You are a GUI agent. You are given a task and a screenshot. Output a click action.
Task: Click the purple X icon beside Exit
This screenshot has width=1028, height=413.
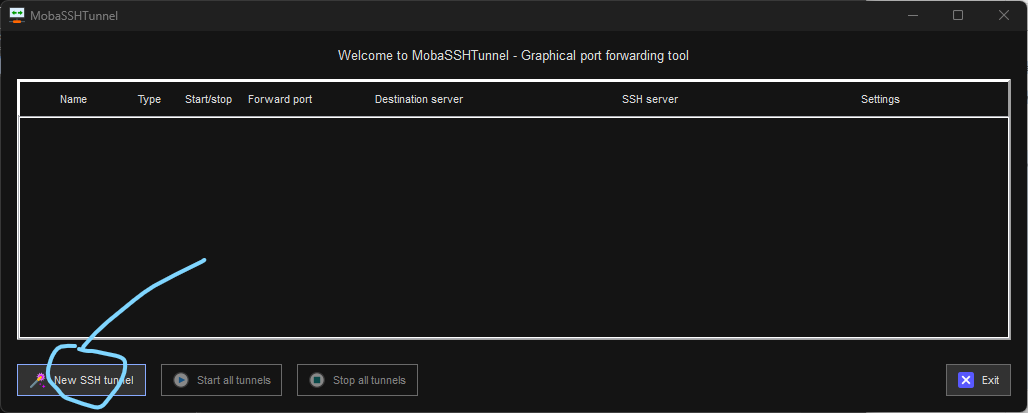click(x=965, y=380)
